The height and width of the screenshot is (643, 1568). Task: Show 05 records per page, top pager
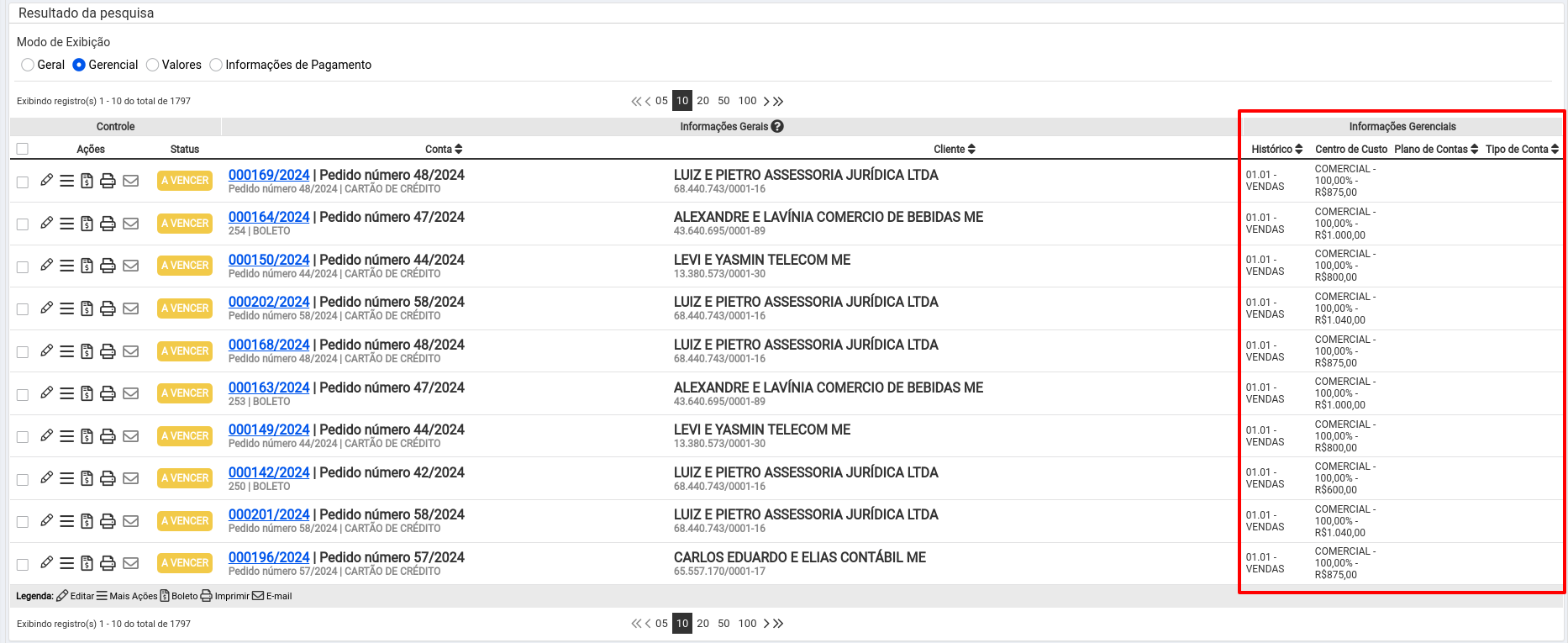pyautogui.click(x=661, y=101)
